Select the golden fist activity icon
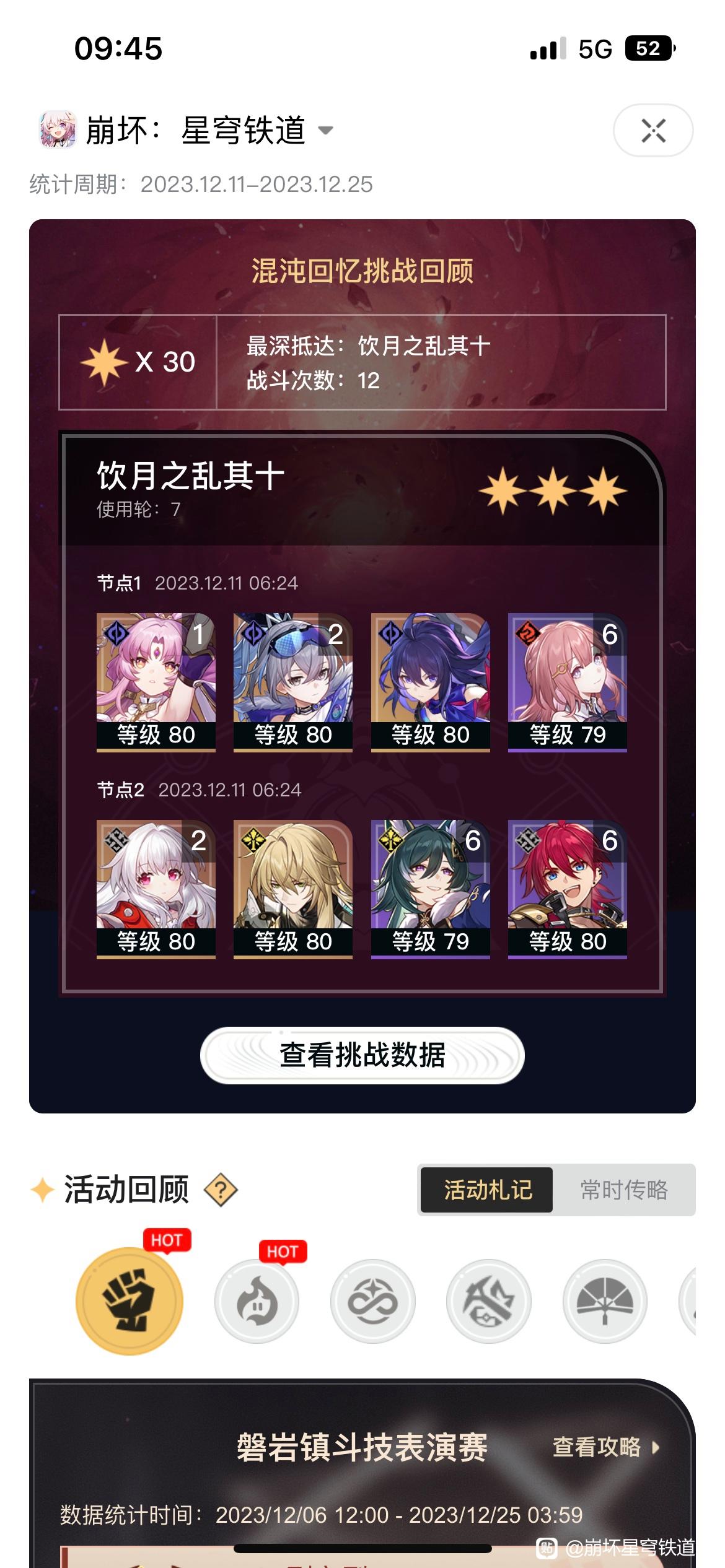The image size is (725, 1568). tap(129, 1301)
